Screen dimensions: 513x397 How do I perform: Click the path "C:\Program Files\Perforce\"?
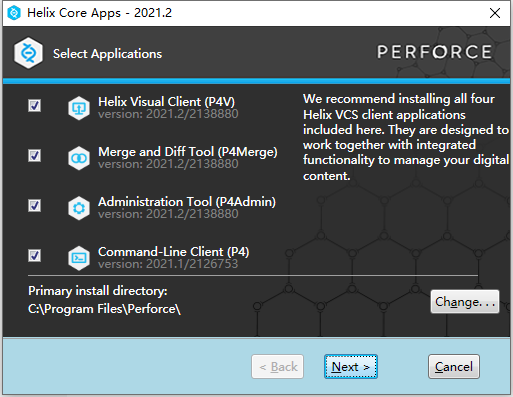click(x=104, y=309)
